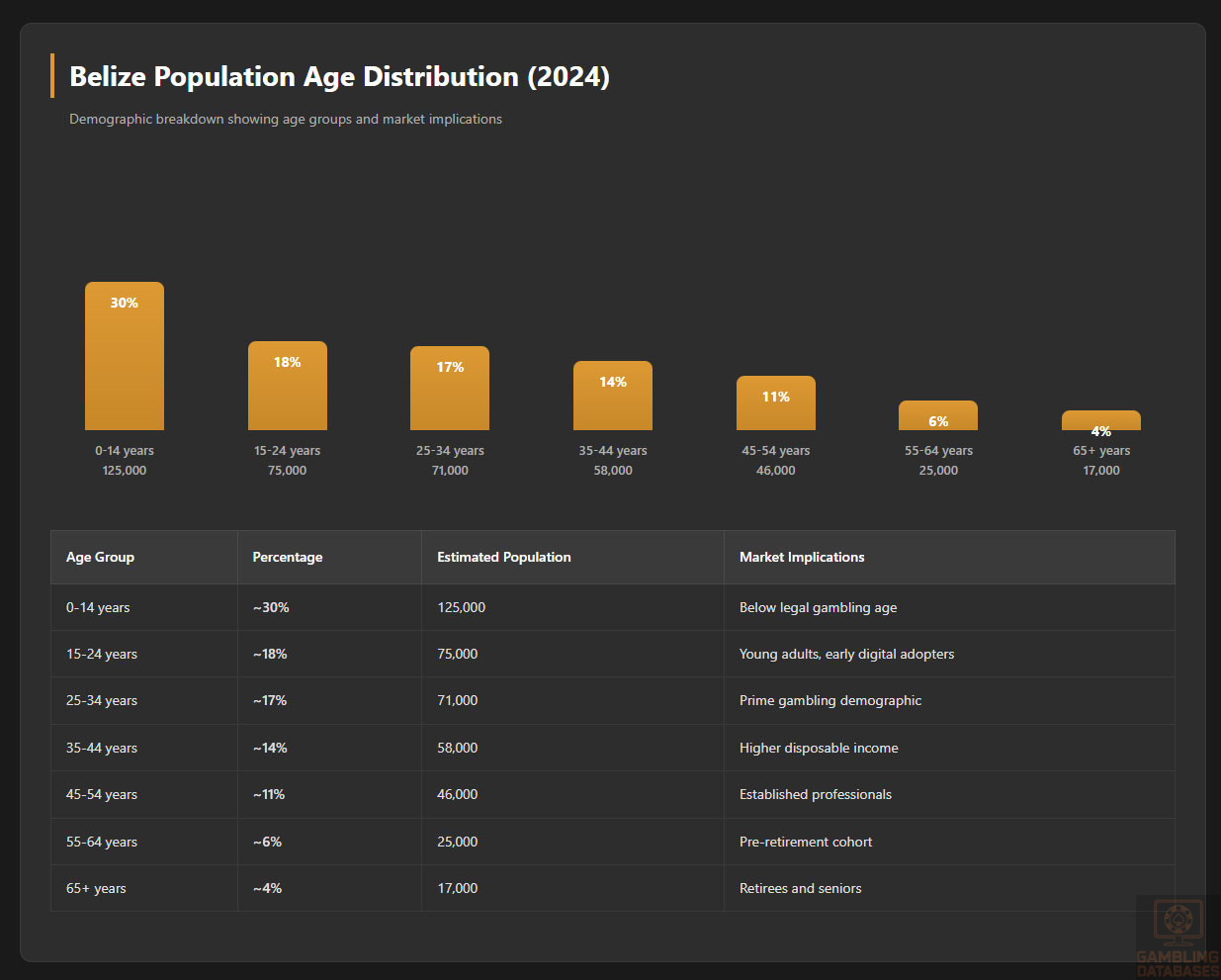The width and height of the screenshot is (1221, 980).
Task: Select the ~11% percentage table cell
Action: pos(269,794)
